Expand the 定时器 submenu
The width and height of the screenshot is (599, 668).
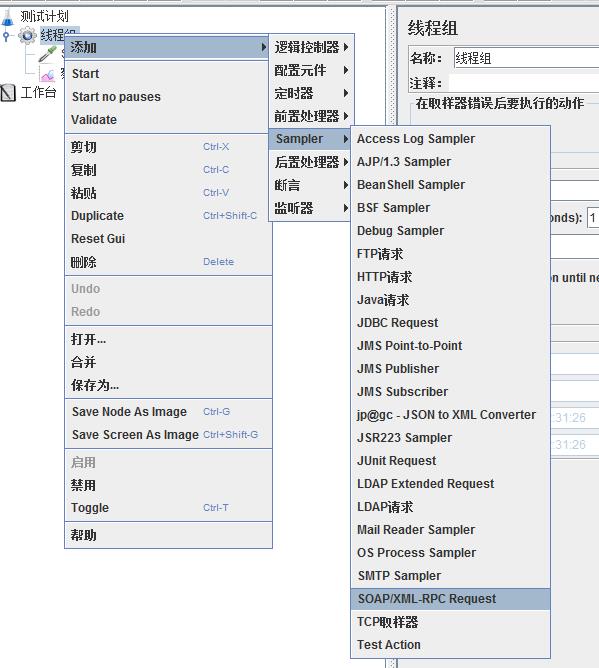pyautogui.click(x=311, y=93)
